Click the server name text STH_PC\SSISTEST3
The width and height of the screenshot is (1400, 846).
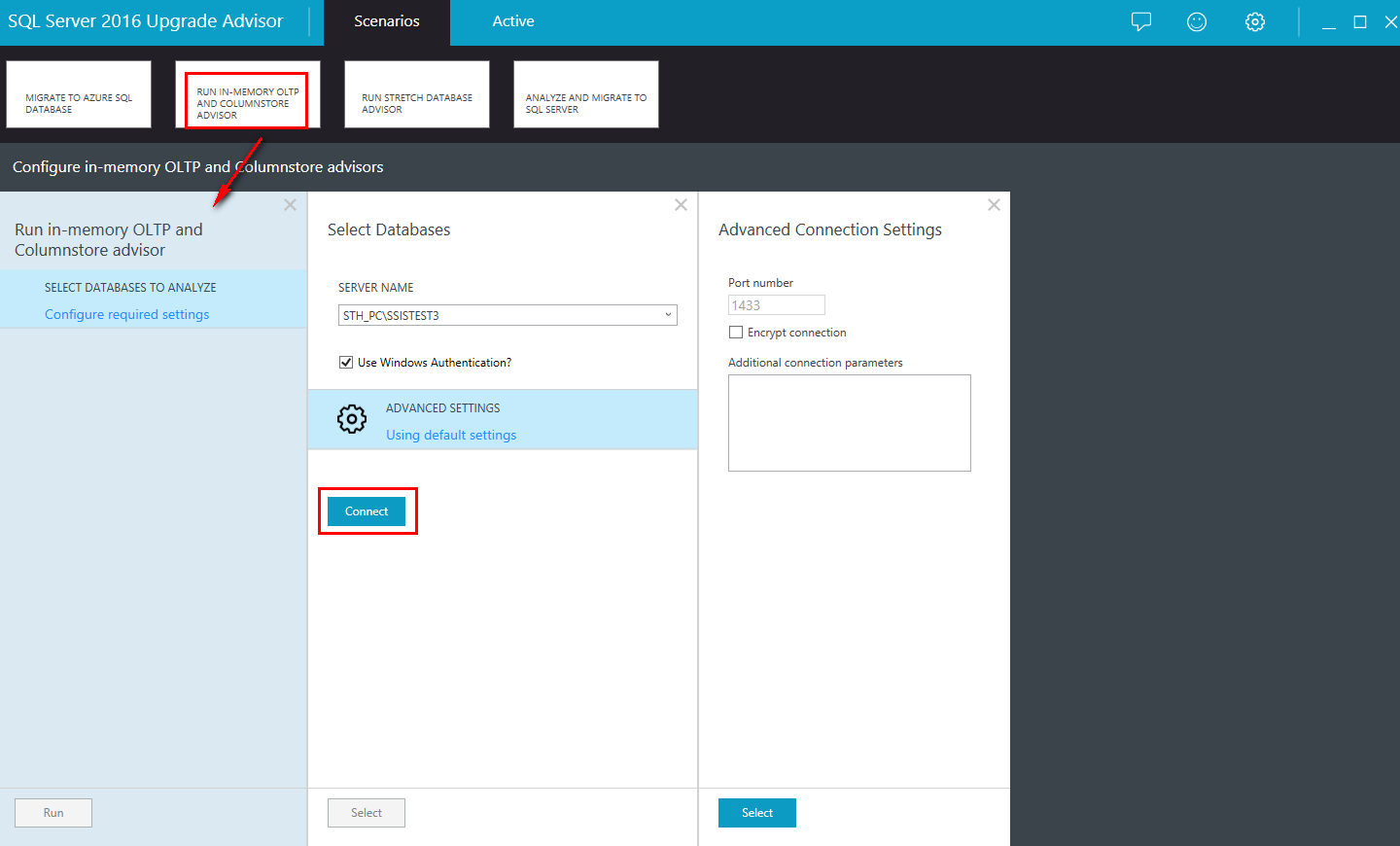click(x=391, y=316)
